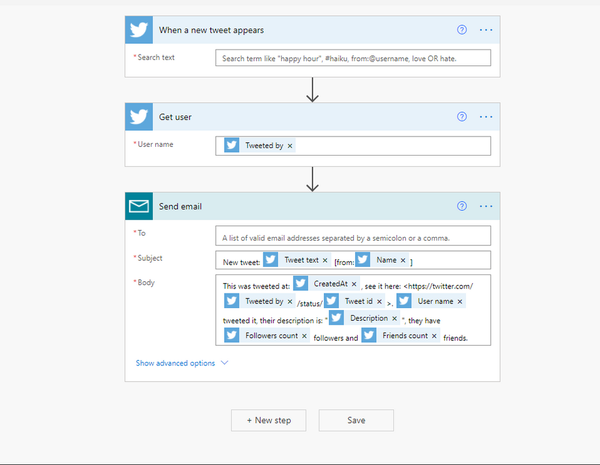Remove Description token from email body

pyautogui.click(x=395, y=318)
